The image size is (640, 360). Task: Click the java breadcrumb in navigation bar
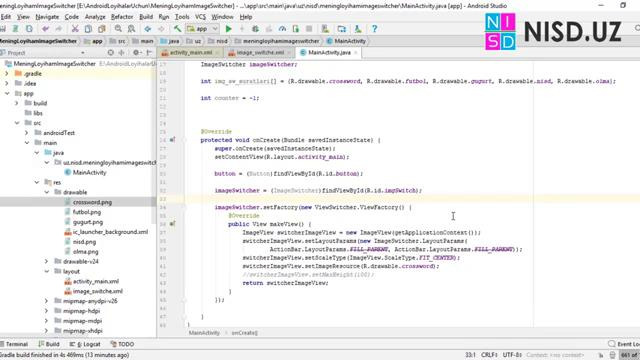click(170, 41)
